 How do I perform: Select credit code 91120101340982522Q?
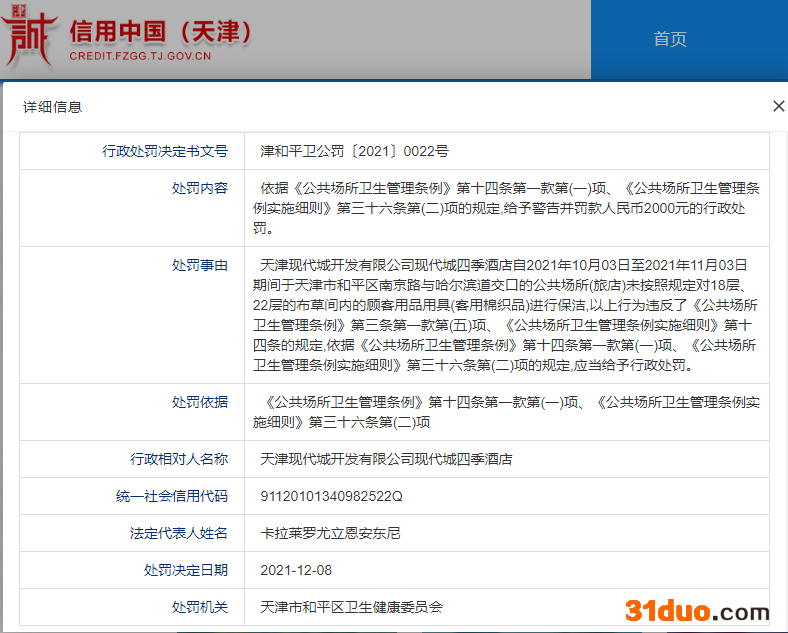tap(331, 496)
